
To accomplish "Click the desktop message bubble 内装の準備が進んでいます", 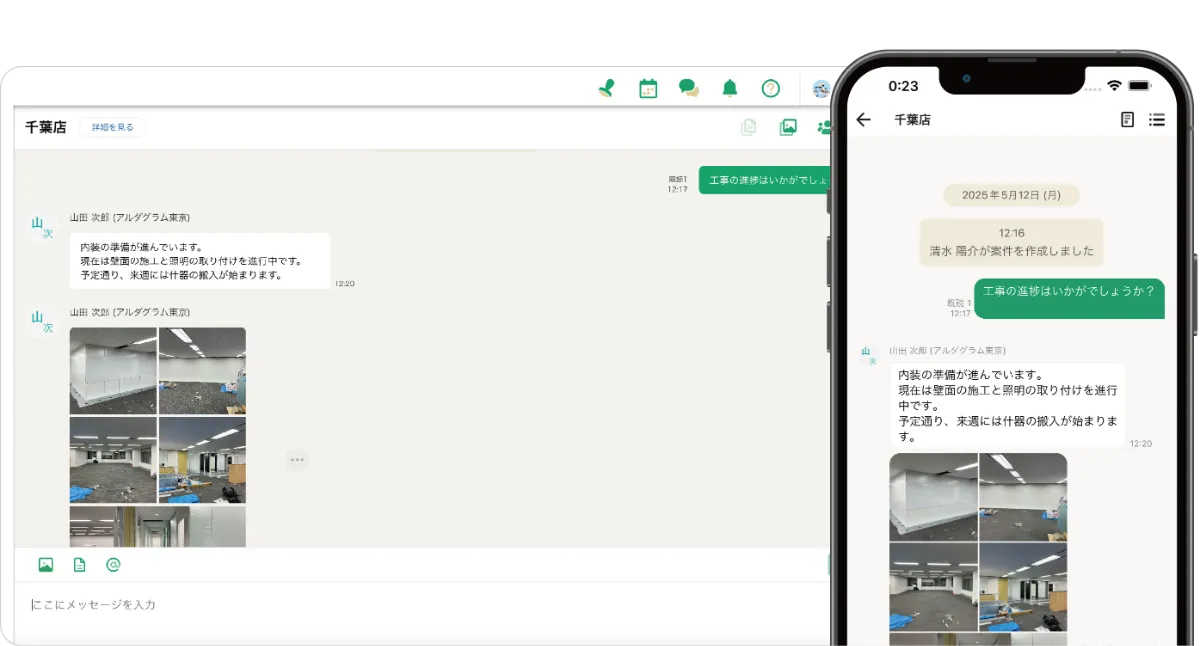I will pyautogui.click(x=200, y=261).
